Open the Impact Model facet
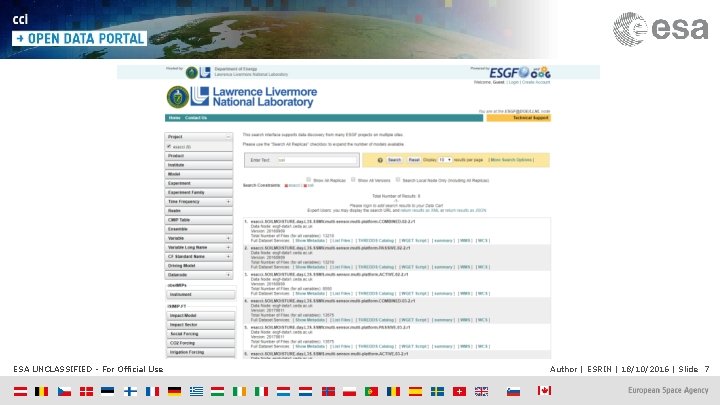Viewport: 720px width, 405px height. coord(200,315)
